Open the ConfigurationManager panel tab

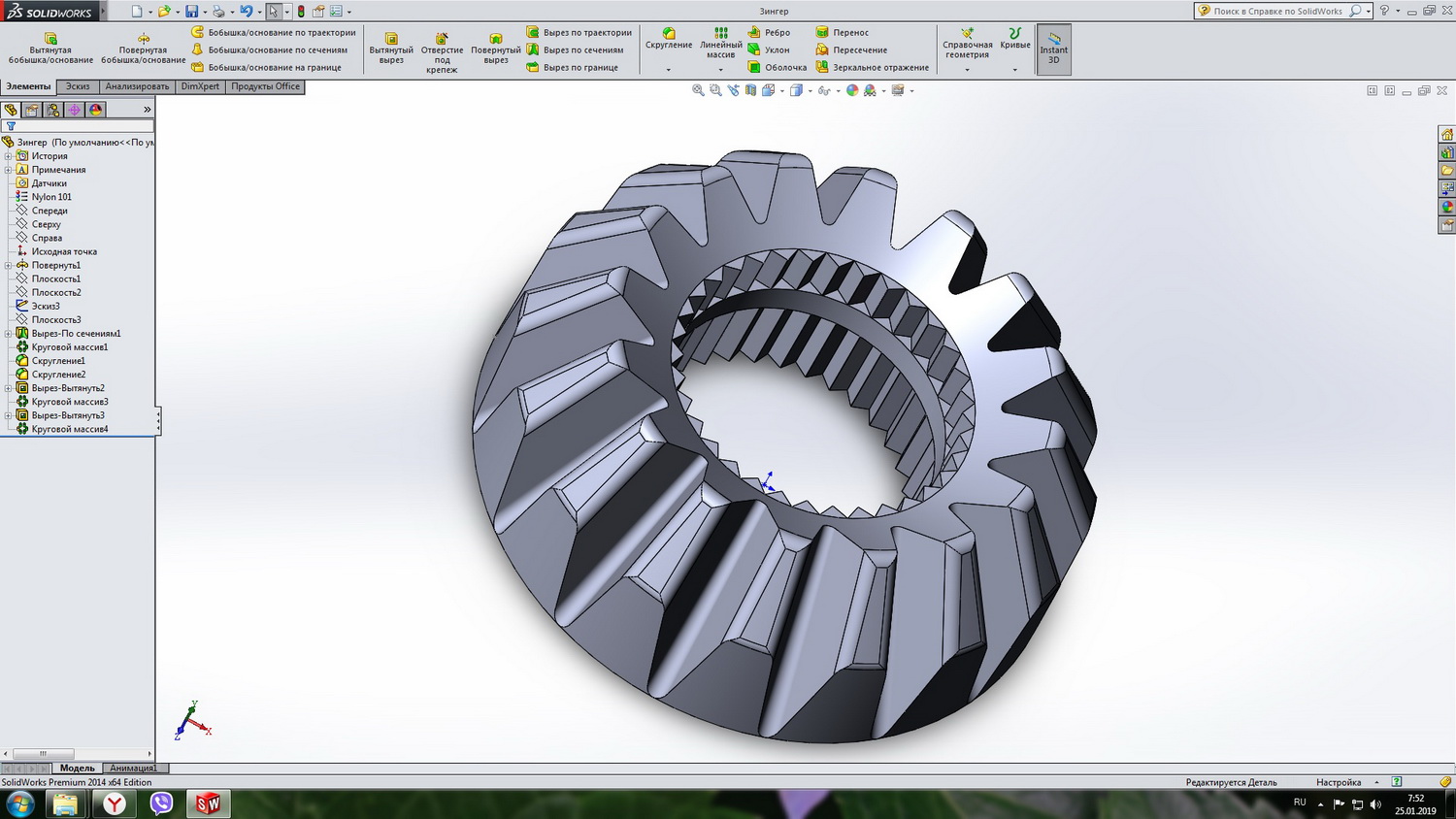(53, 110)
